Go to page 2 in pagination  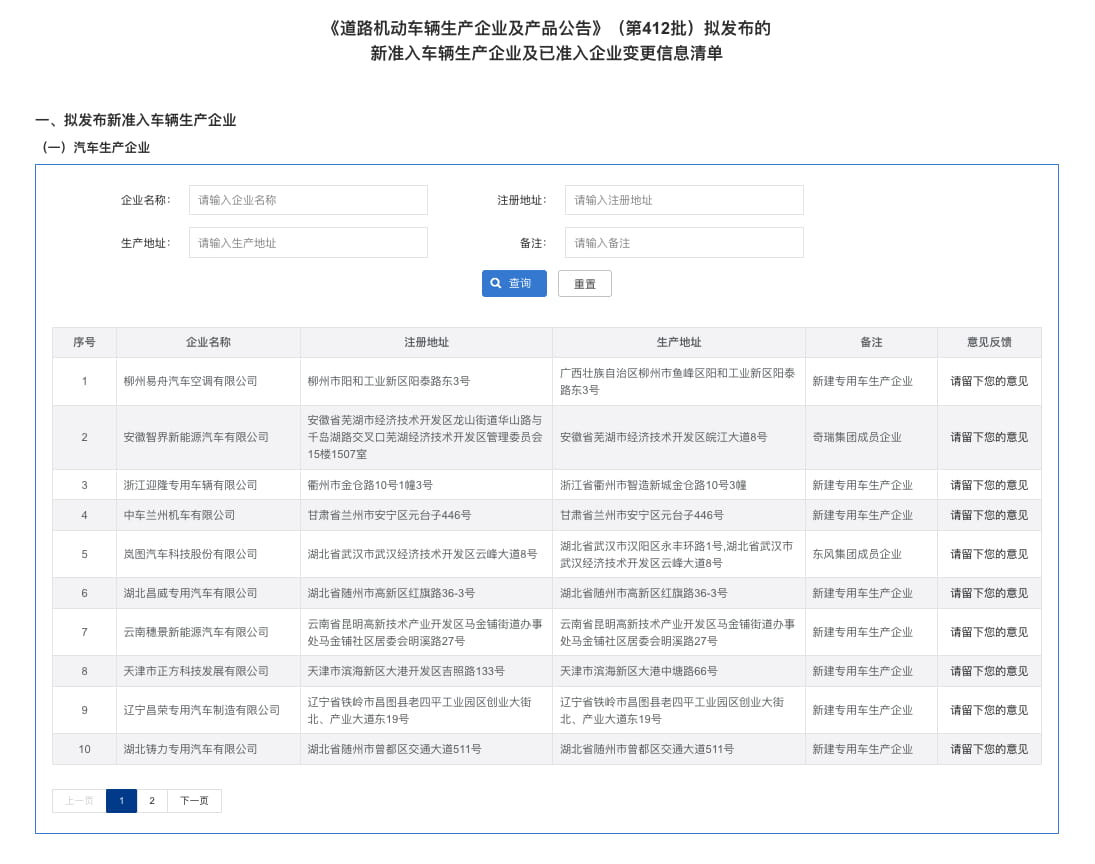pos(152,800)
